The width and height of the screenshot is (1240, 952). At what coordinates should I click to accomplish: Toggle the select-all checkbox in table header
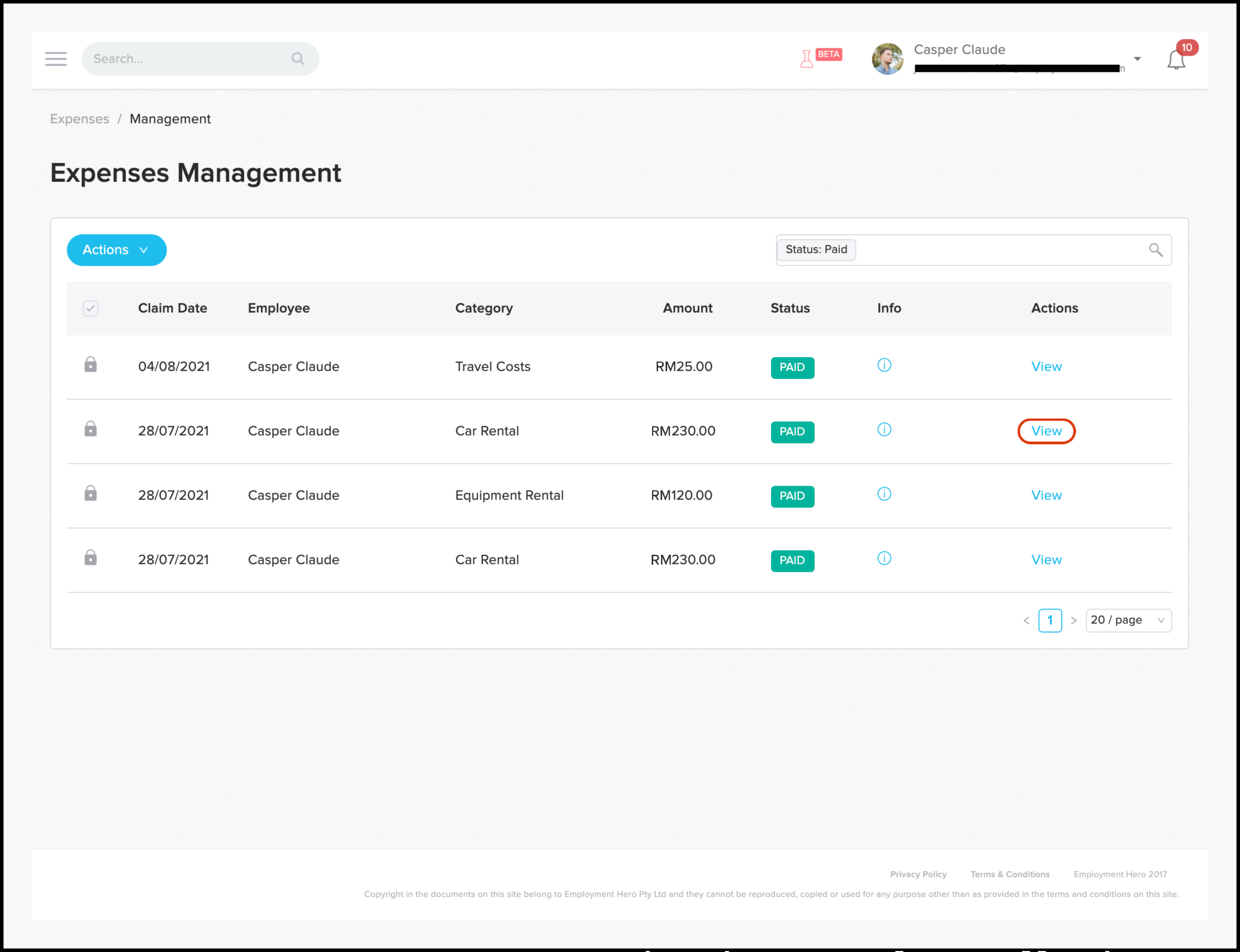pyautogui.click(x=91, y=308)
